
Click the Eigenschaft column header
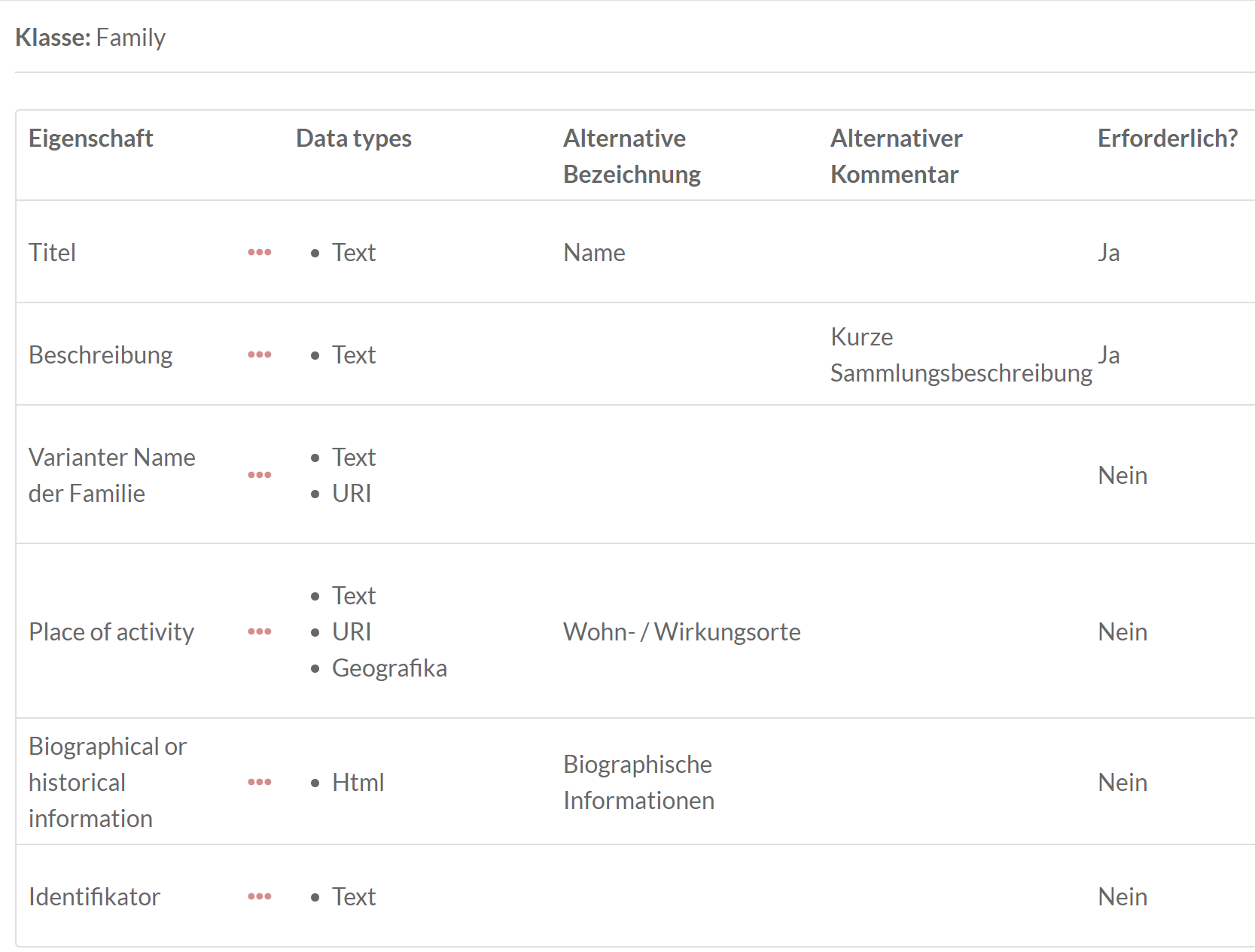90,138
